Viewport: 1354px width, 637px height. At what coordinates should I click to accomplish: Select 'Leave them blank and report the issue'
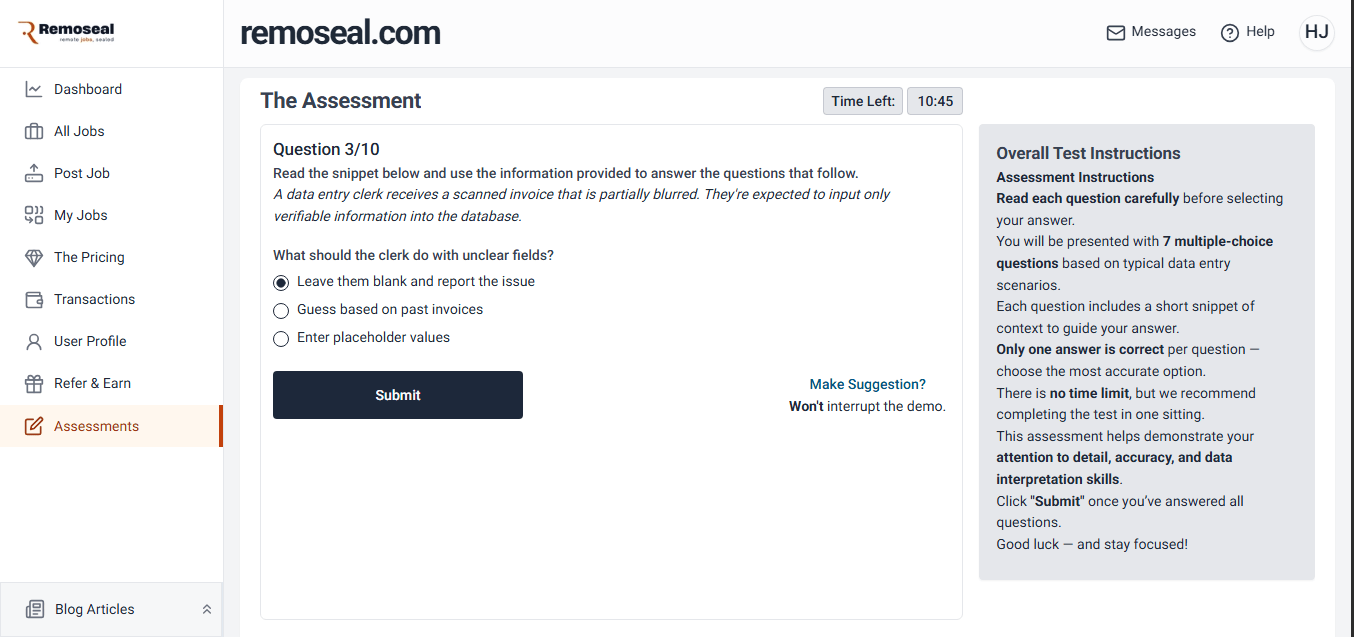(281, 283)
